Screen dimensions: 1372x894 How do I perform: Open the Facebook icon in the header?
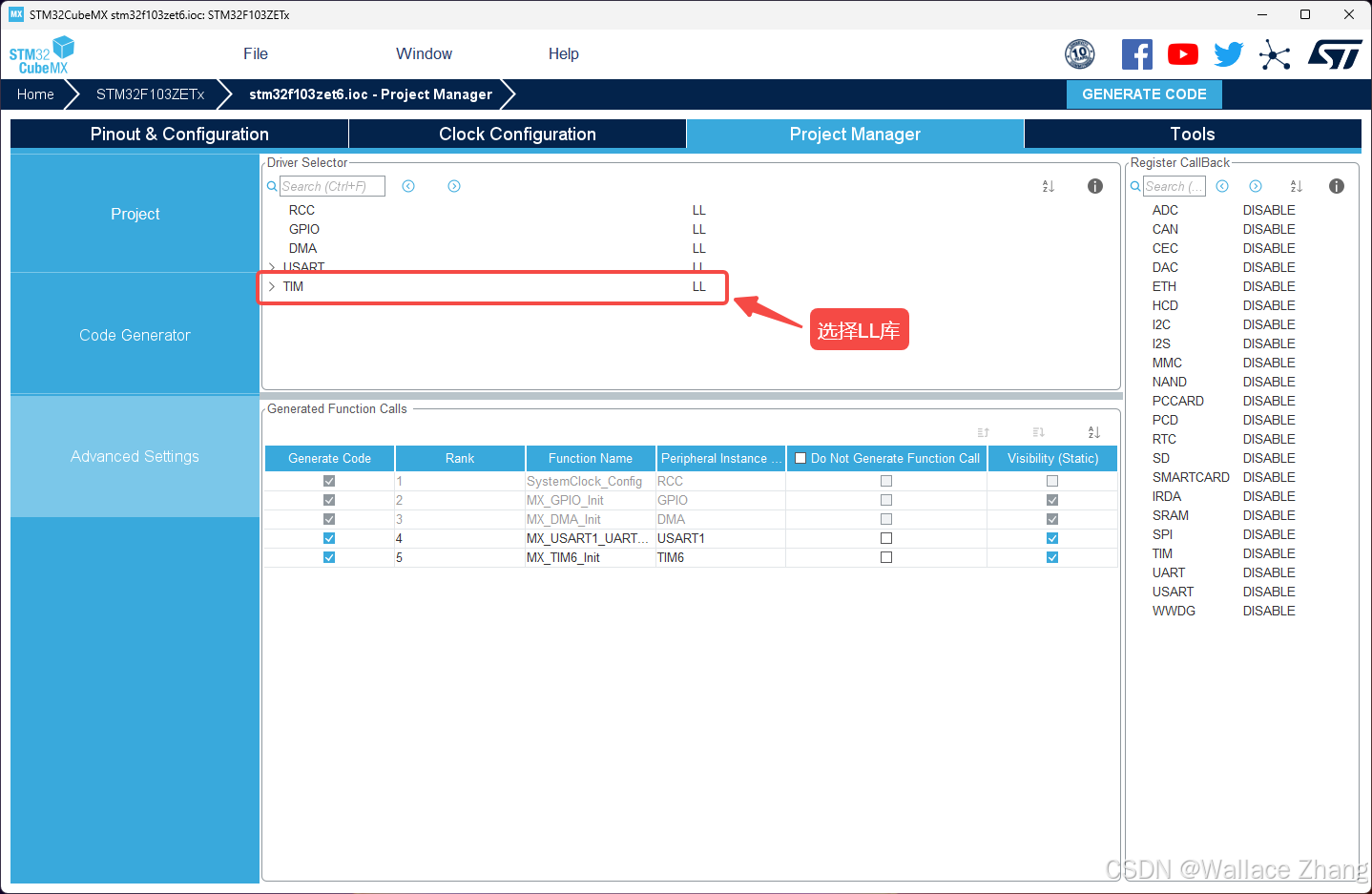[1136, 54]
